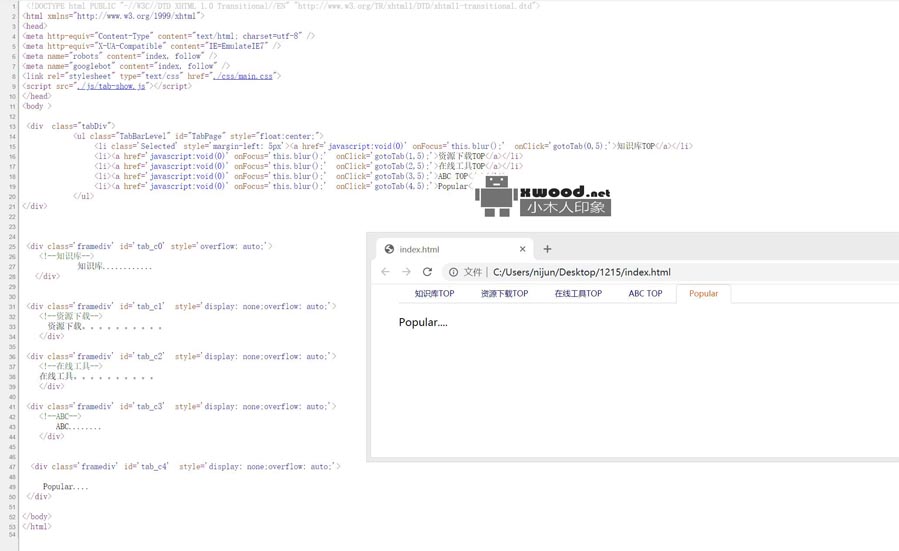This screenshot has height=551, width=899.
Task: Click the closing </html> tag in code
Action: click(x=37, y=526)
